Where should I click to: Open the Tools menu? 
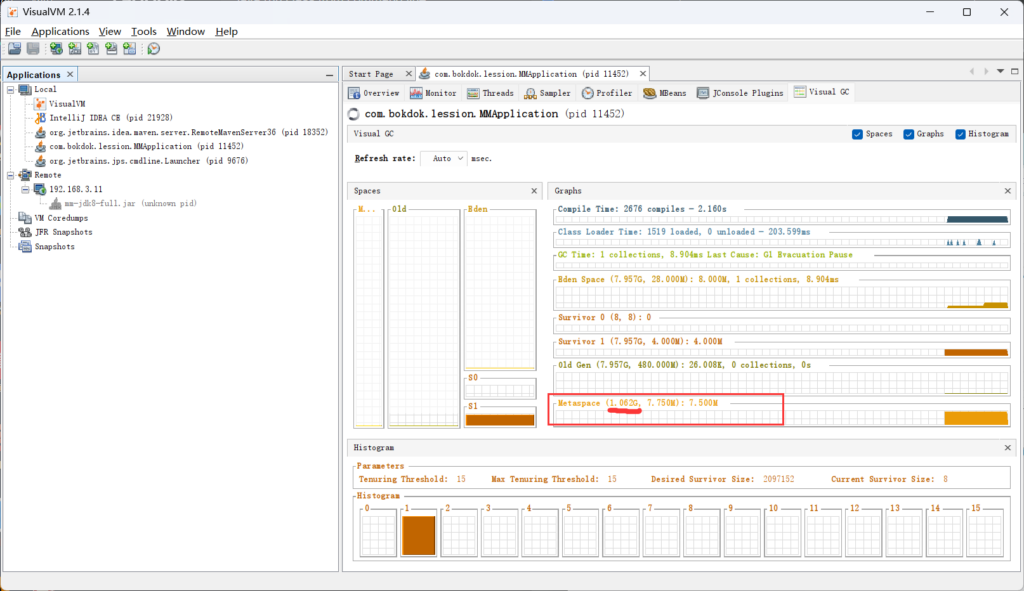click(144, 31)
